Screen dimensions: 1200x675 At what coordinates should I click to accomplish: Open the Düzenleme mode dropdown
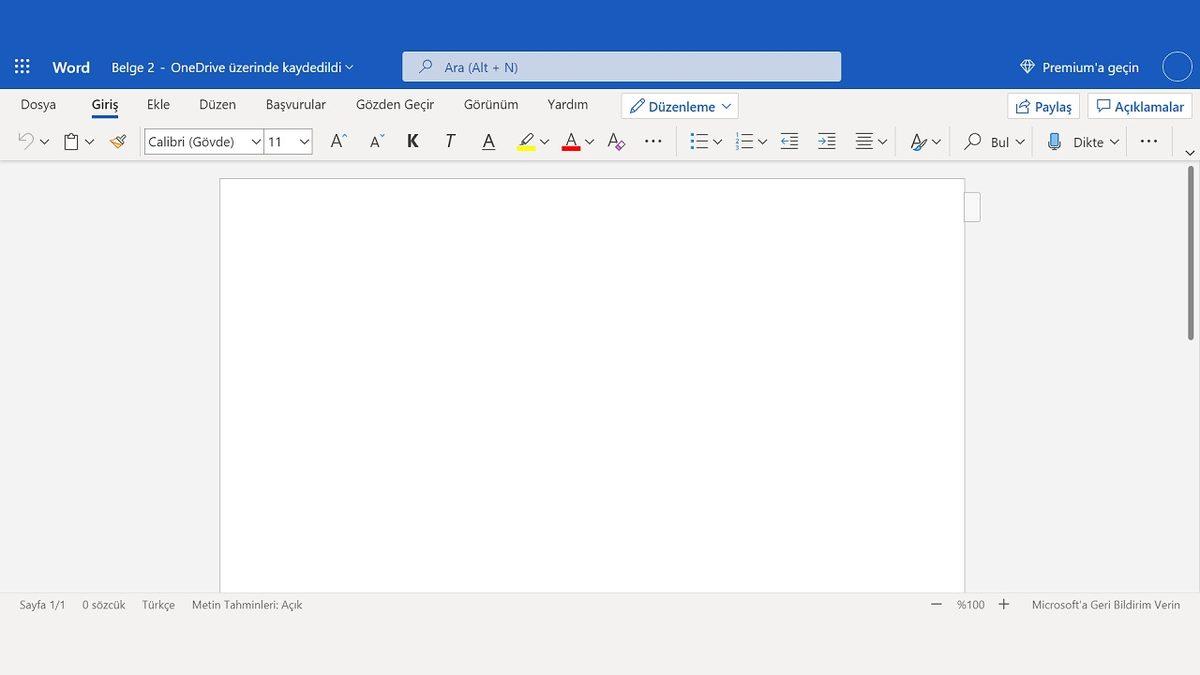(x=680, y=106)
